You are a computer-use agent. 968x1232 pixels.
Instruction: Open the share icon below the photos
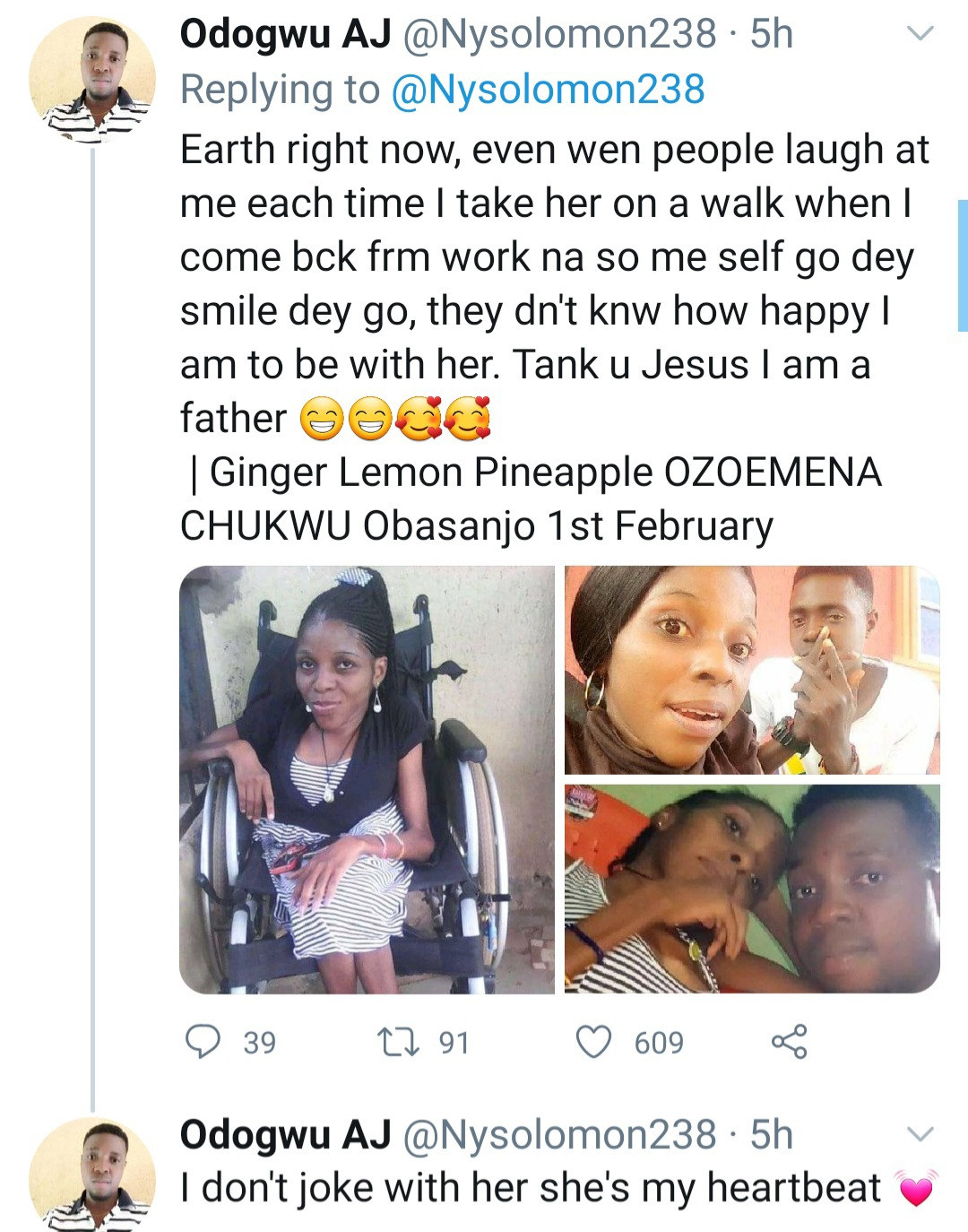point(789,1042)
